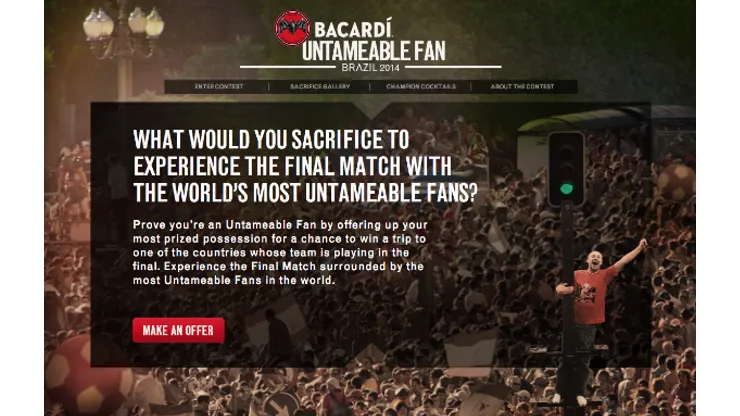Screen dimensions: 740x416
Task: Click the white flag in the crowd
Action: click(470, 353)
